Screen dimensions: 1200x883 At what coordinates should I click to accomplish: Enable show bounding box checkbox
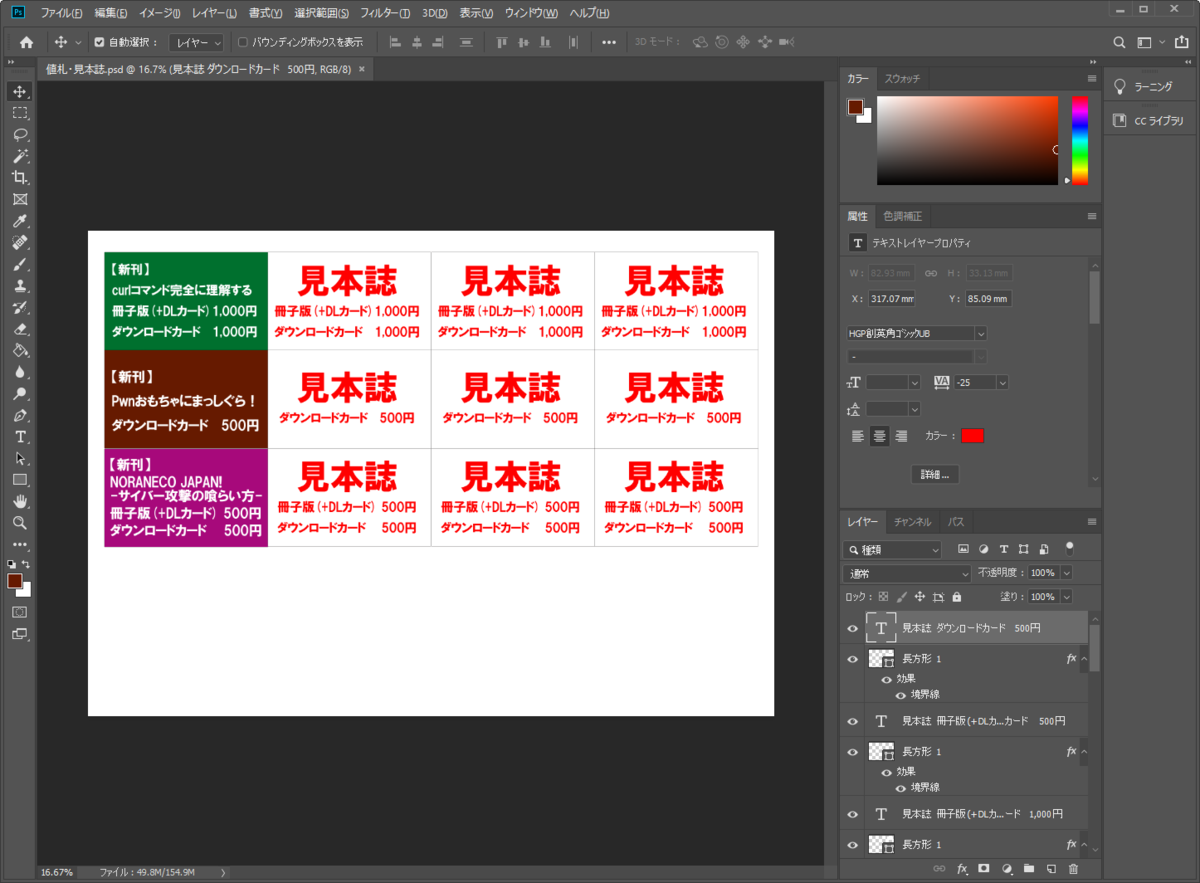243,42
